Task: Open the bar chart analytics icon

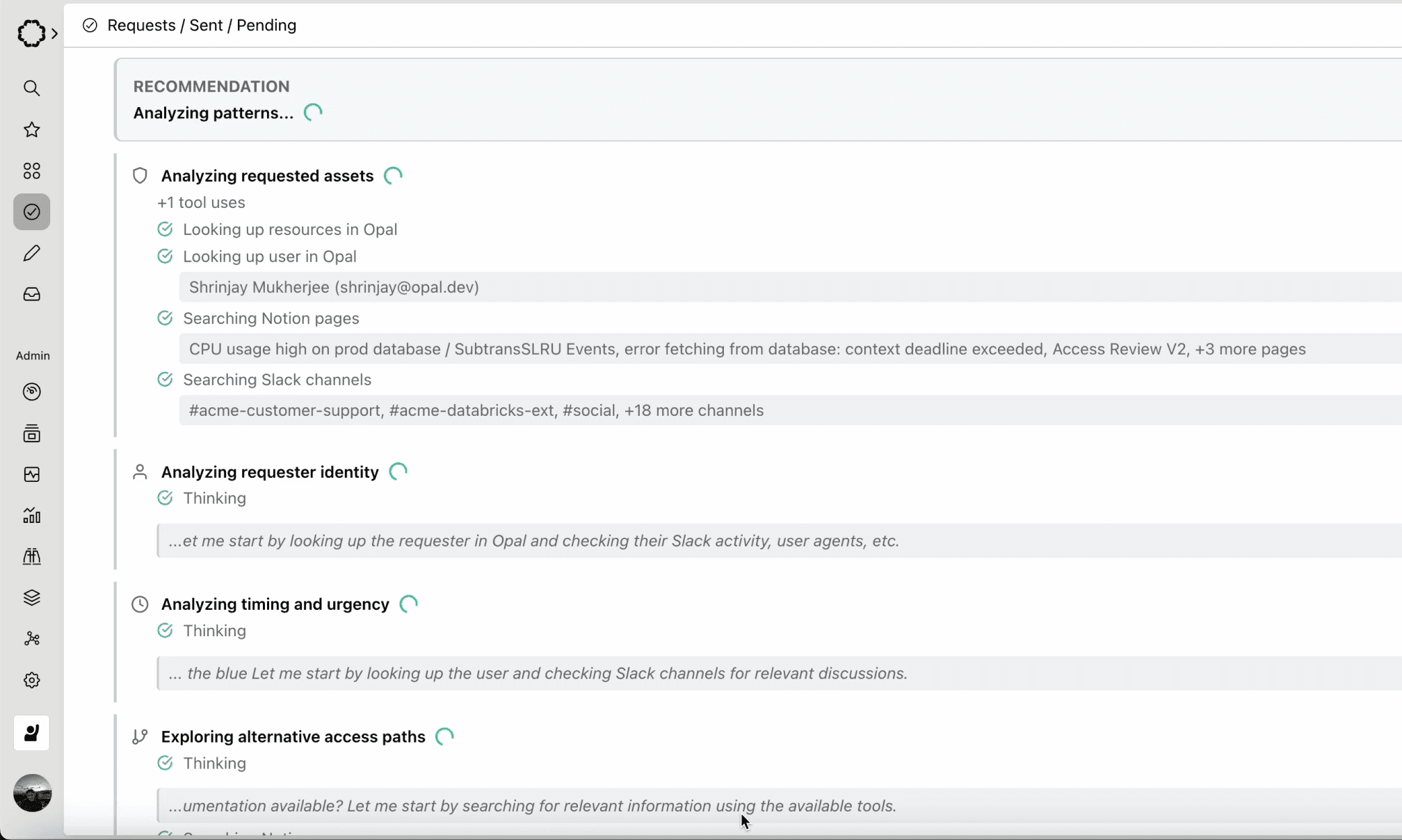Action: point(31,515)
